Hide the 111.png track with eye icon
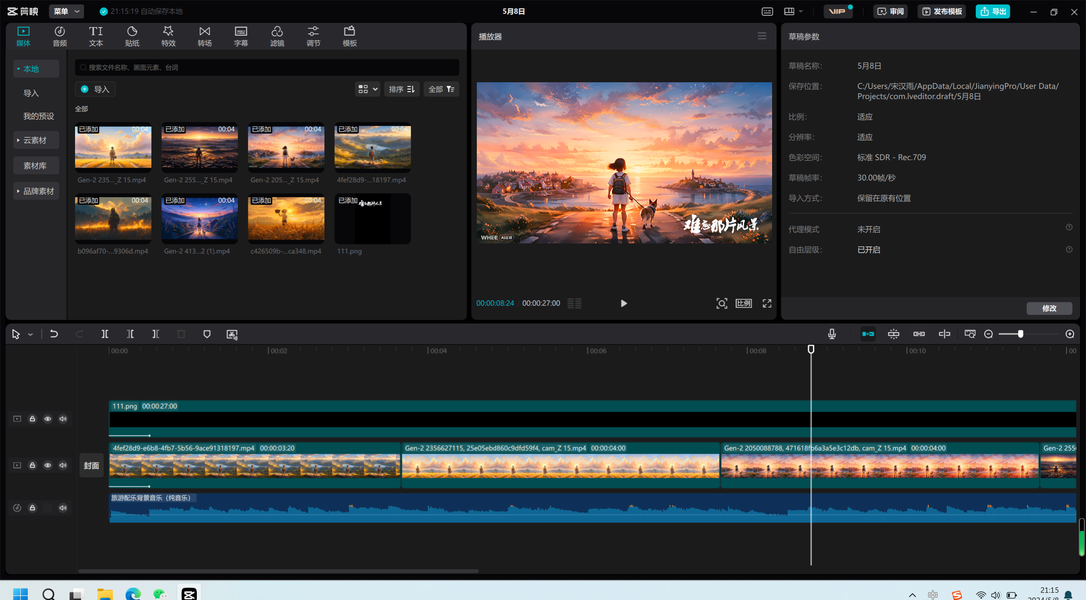The image size is (1086, 600). (x=47, y=419)
